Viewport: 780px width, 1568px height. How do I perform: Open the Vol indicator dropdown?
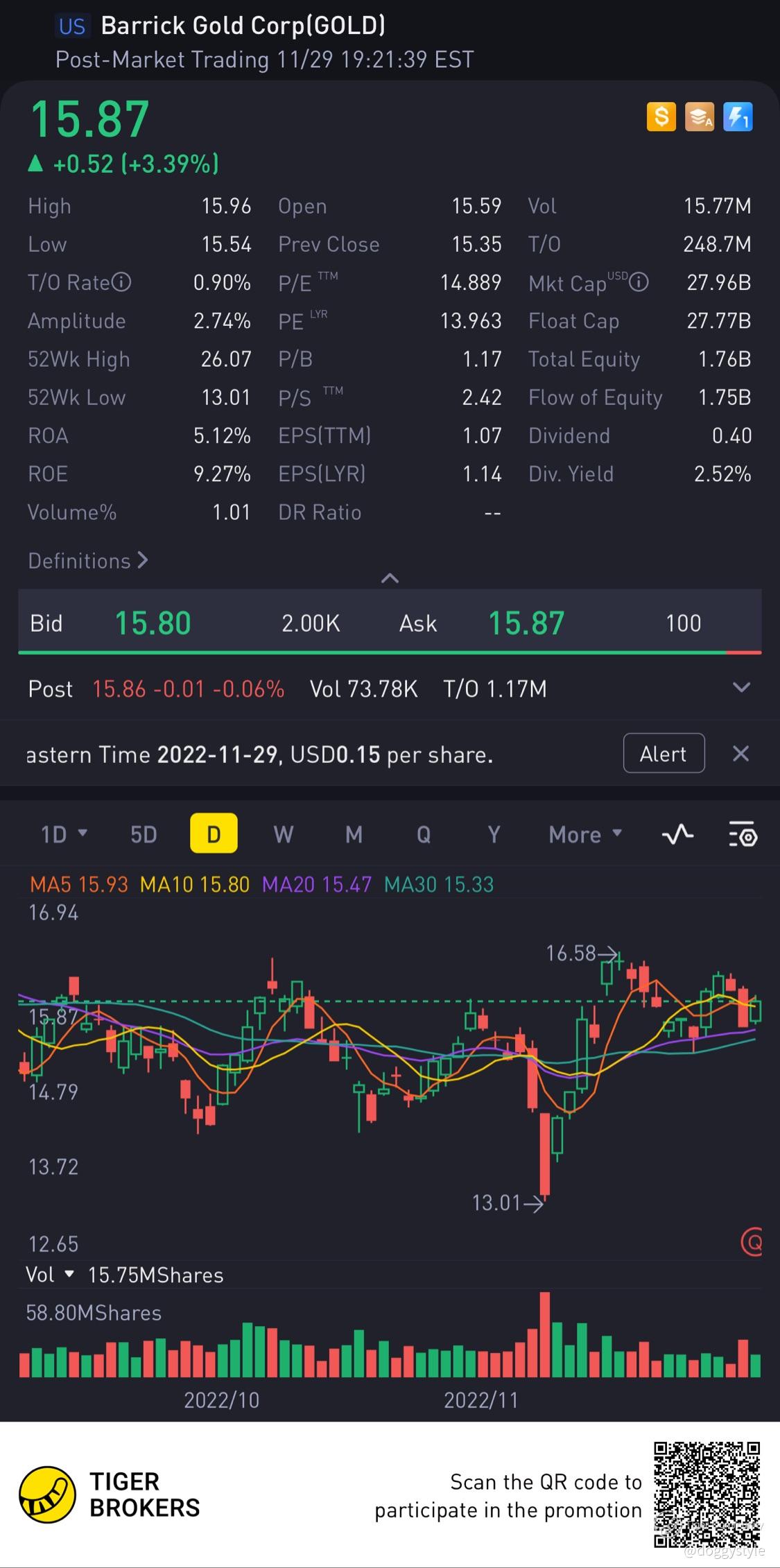(50, 1275)
